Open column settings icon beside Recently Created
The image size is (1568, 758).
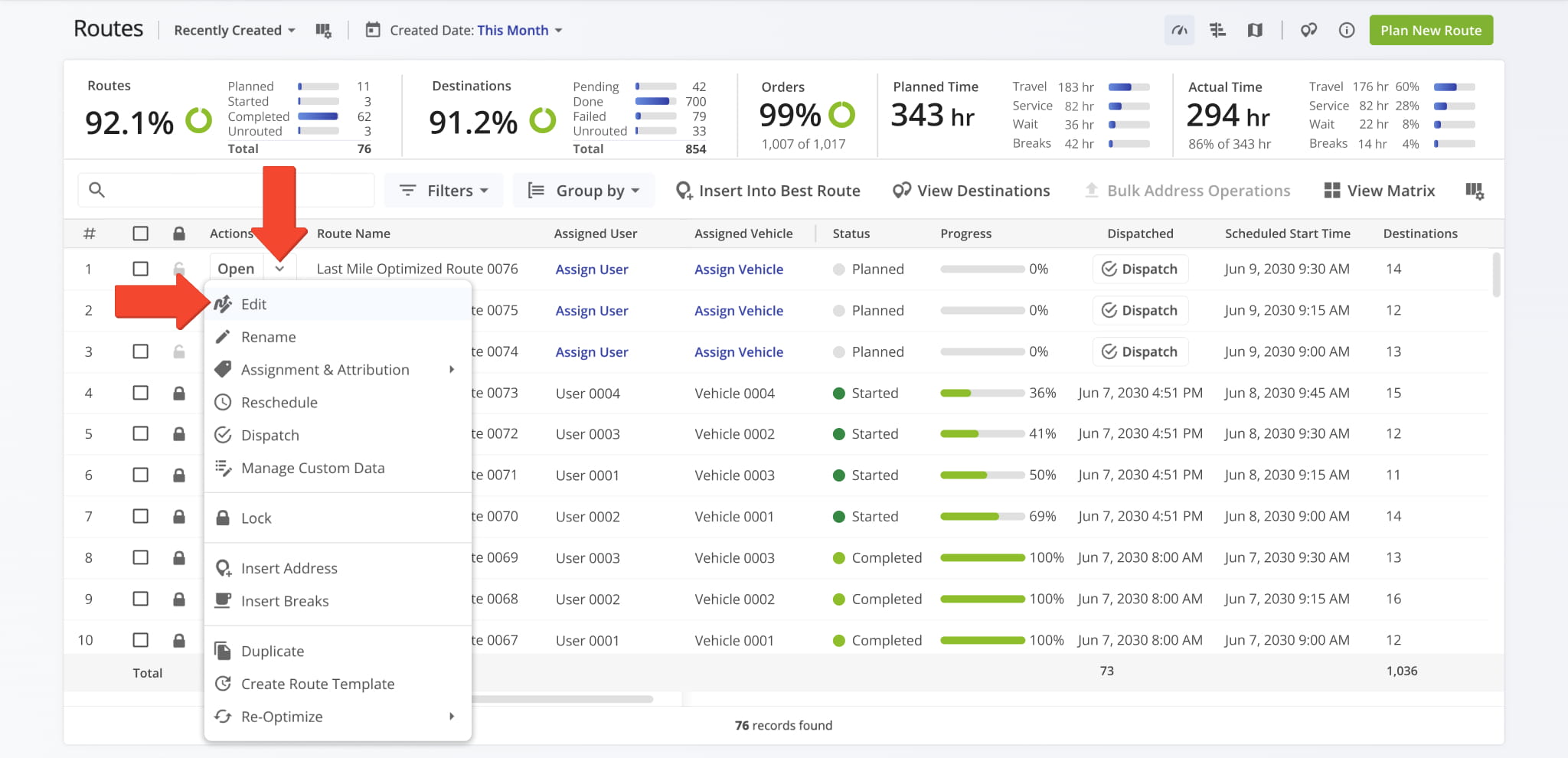tap(324, 31)
